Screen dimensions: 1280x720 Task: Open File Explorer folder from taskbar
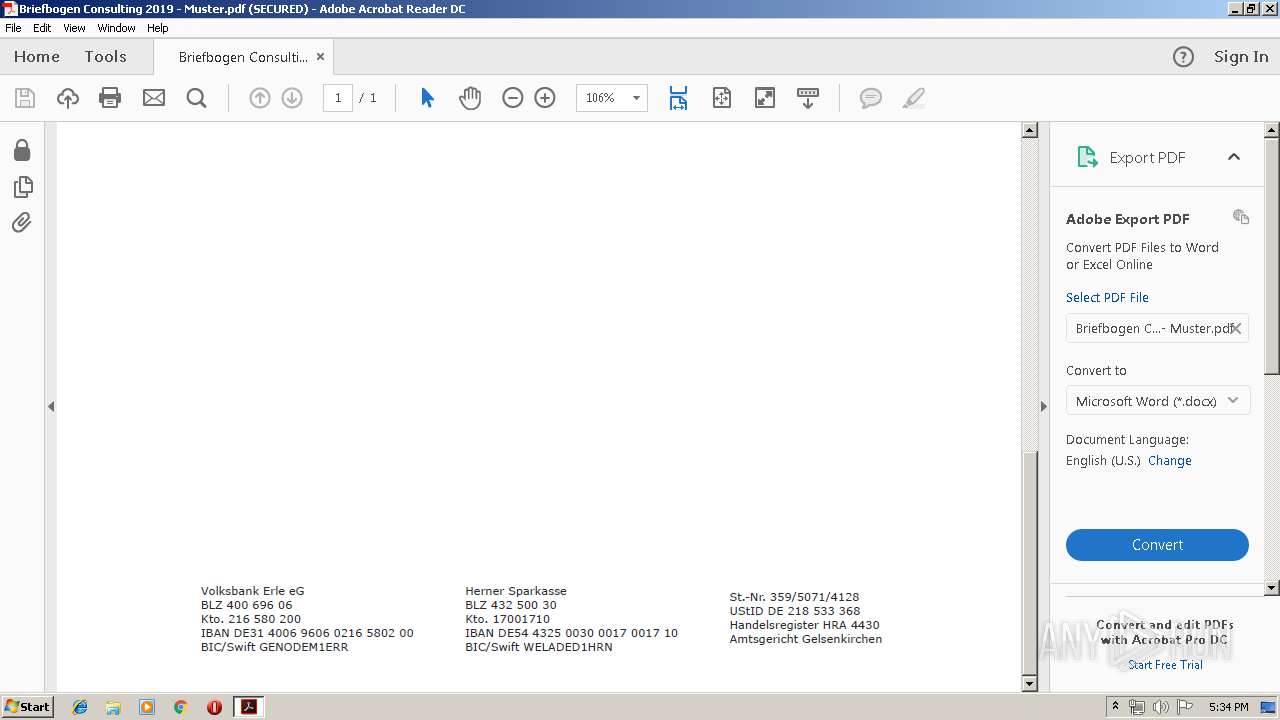[113, 707]
